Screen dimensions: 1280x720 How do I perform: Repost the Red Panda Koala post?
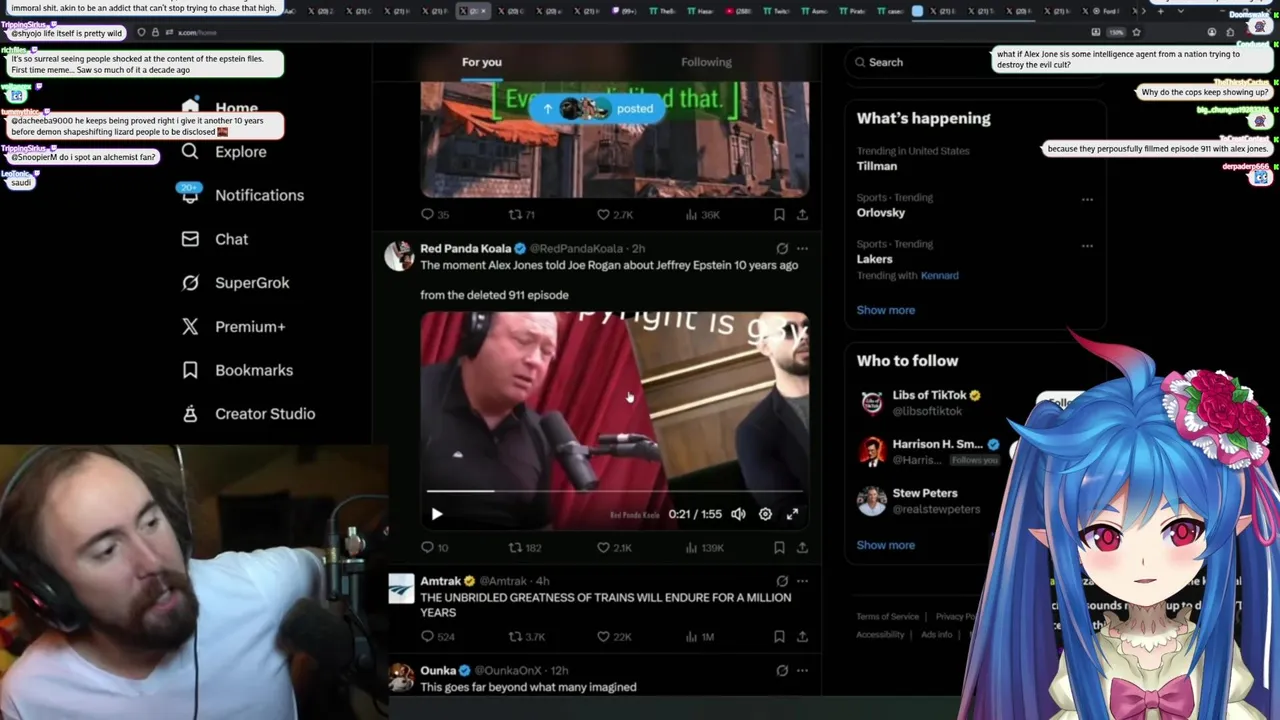tap(525, 548)
